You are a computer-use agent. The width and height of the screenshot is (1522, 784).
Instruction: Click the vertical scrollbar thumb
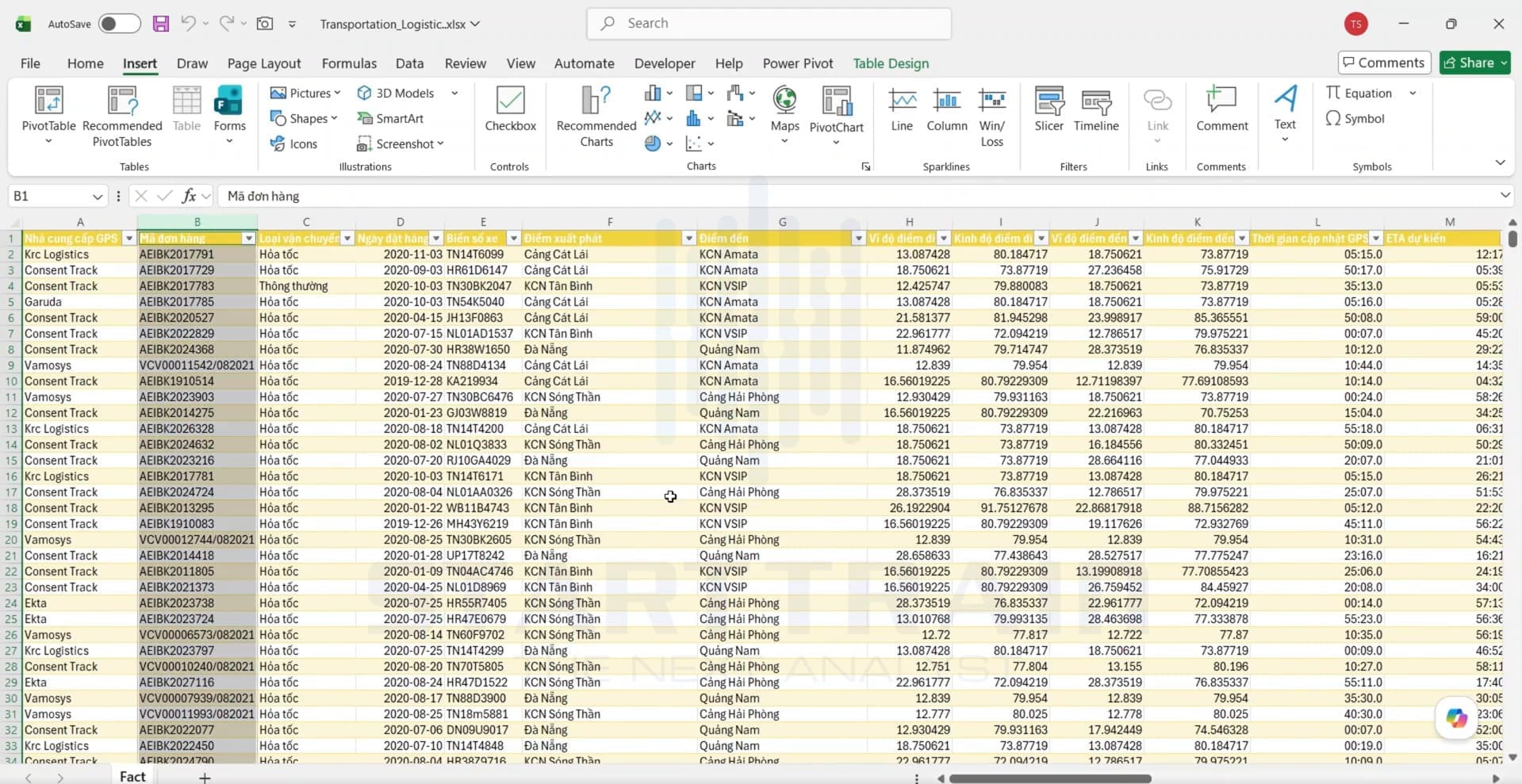(1512, 238)
